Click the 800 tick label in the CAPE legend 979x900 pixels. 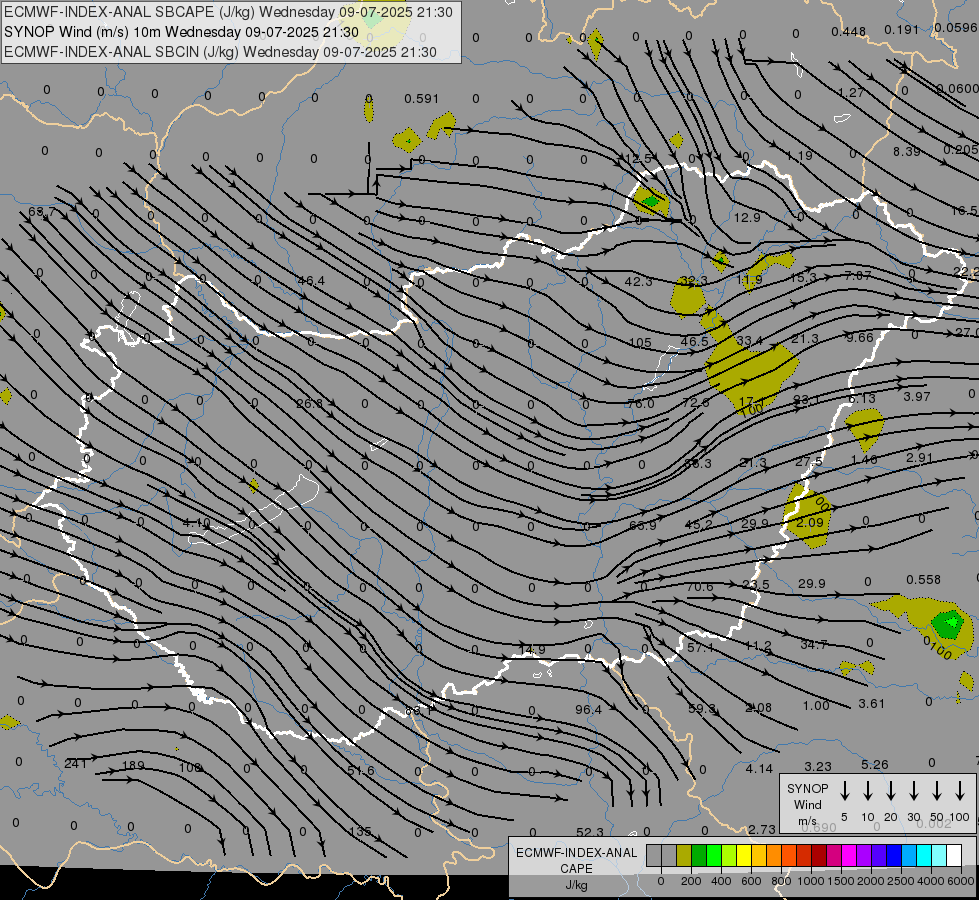tap(781, 881)
